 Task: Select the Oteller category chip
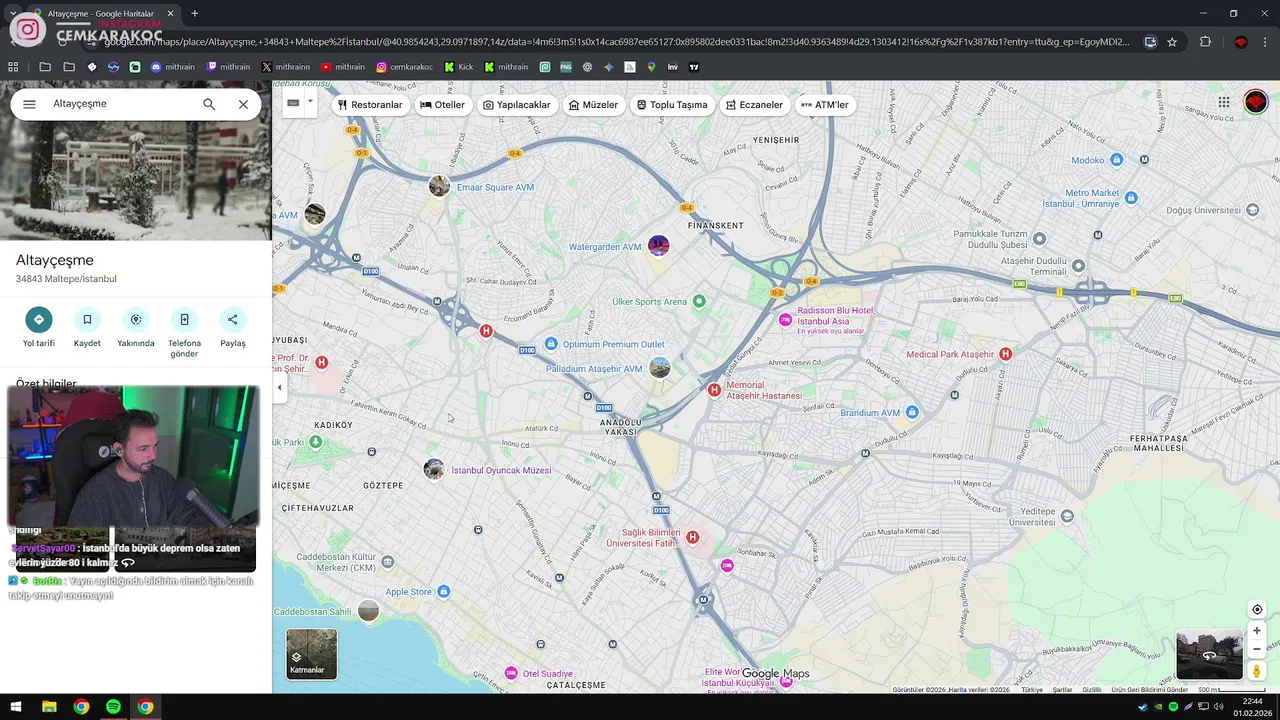442,105
